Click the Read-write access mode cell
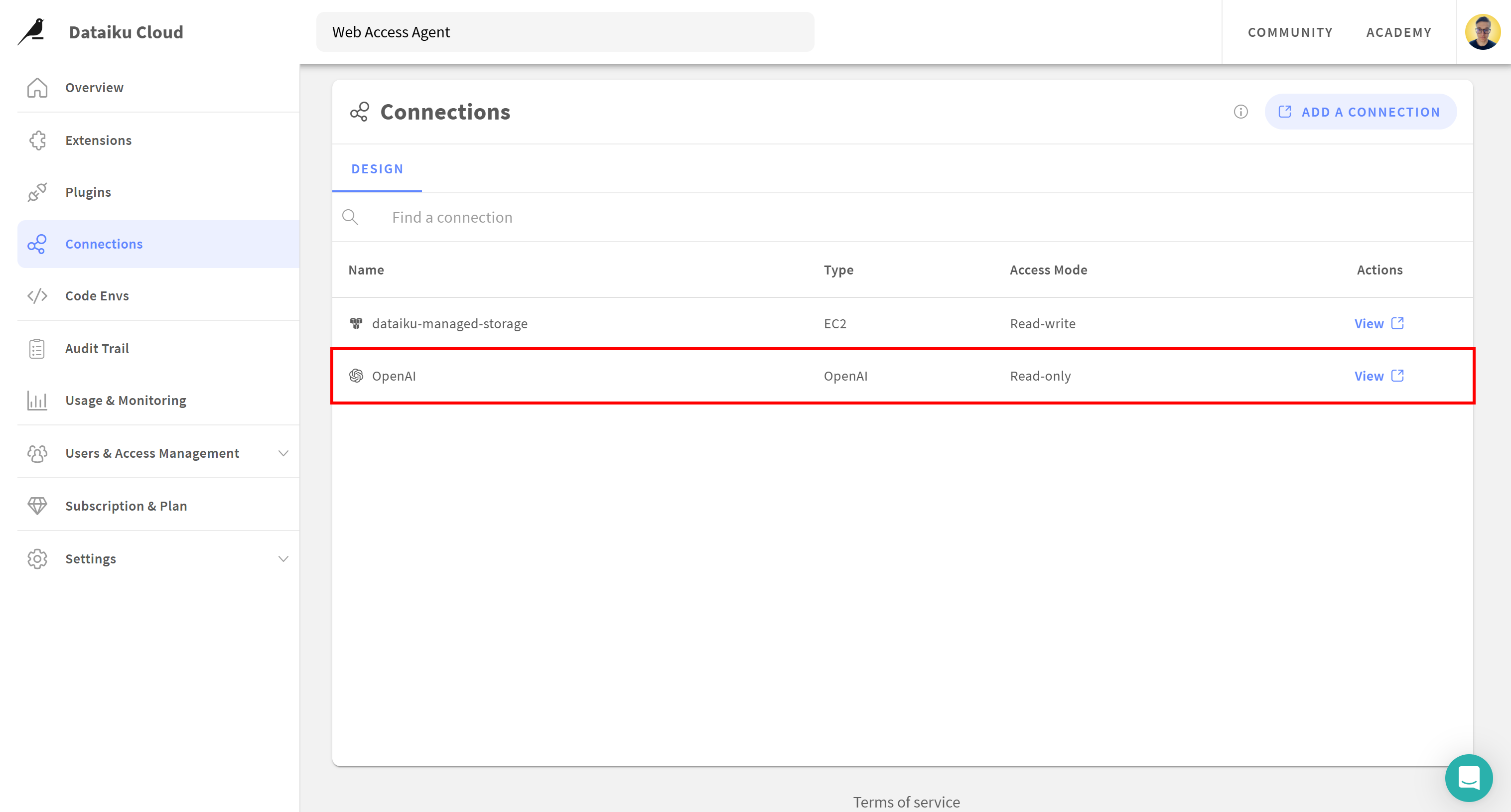 pos(1042,323)
